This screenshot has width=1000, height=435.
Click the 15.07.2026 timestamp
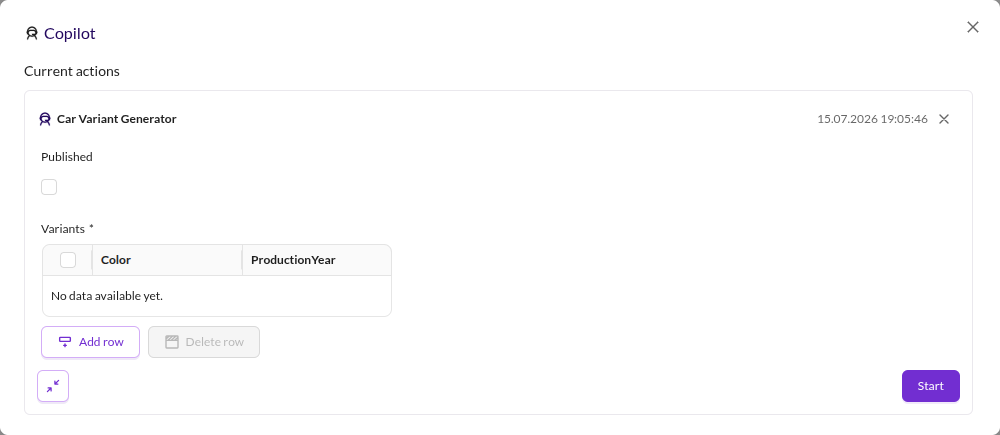[872, 119]
